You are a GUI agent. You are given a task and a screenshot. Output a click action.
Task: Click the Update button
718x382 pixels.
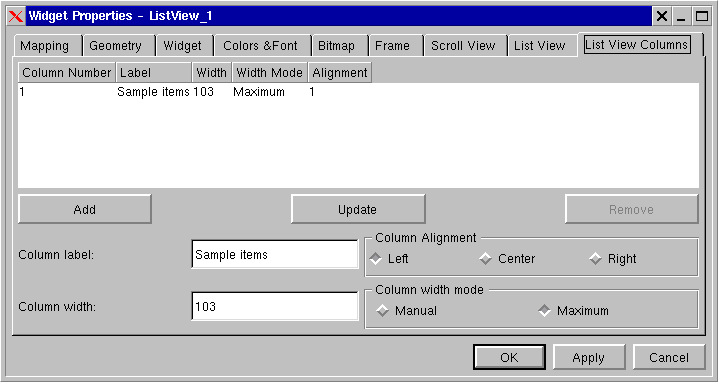point(358,209)
